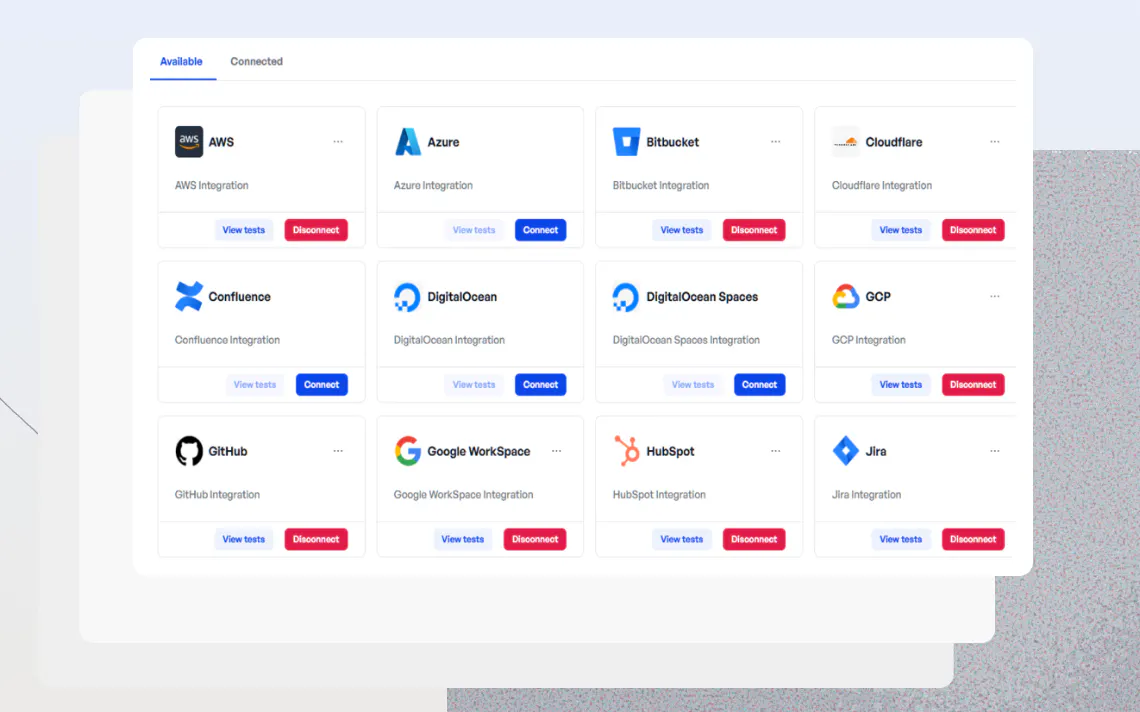
Task: Click the "GitHub Integration" description text
Action: (x=217, y=495)
